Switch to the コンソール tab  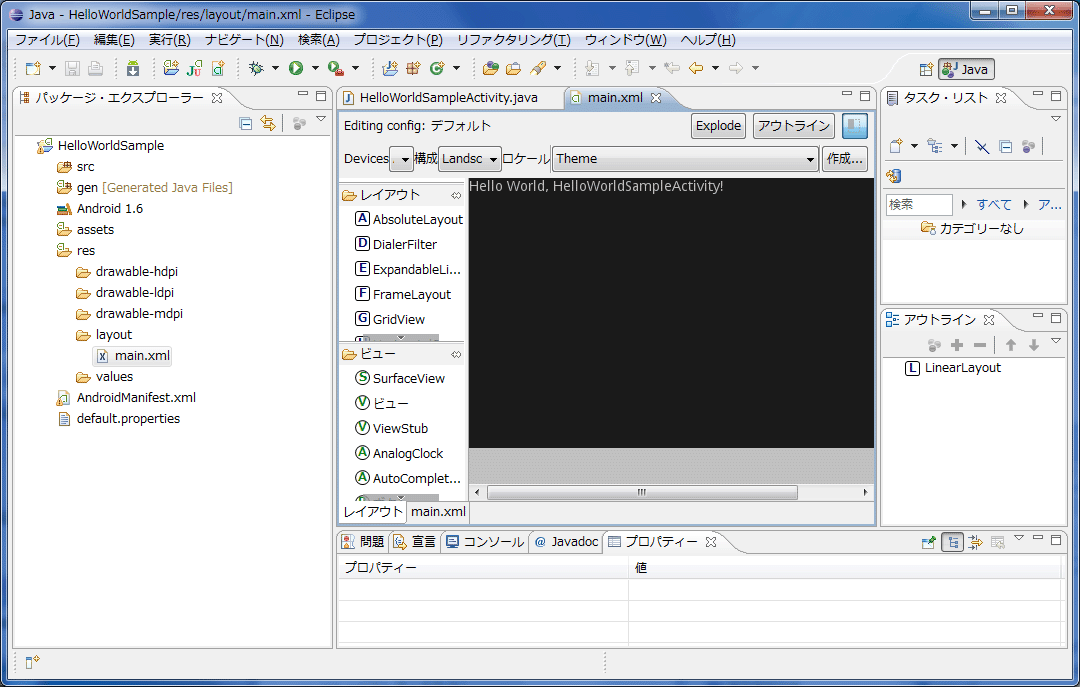(486, 542)
